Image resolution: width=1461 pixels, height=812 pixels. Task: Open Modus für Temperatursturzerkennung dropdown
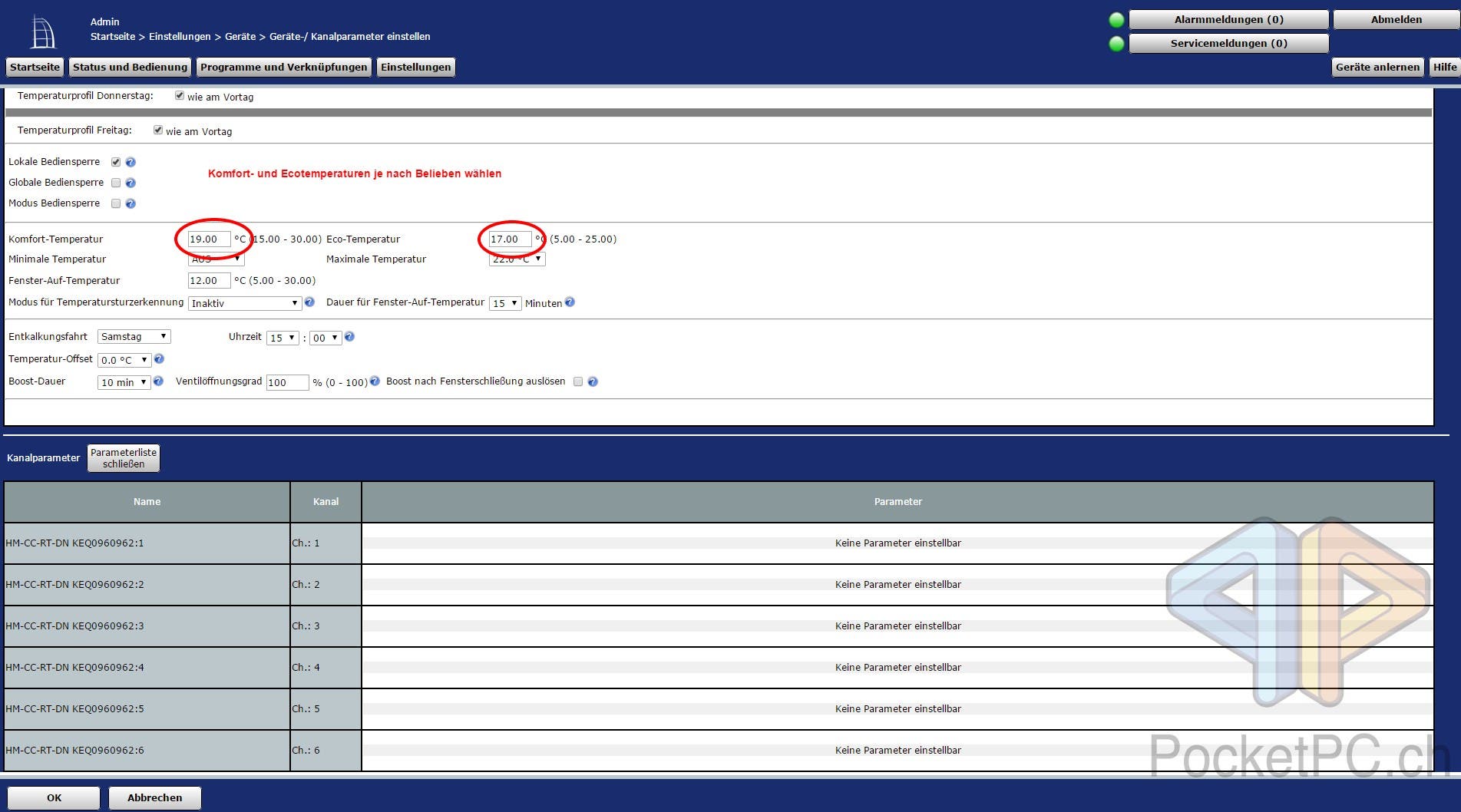click(x=244, y=303)
